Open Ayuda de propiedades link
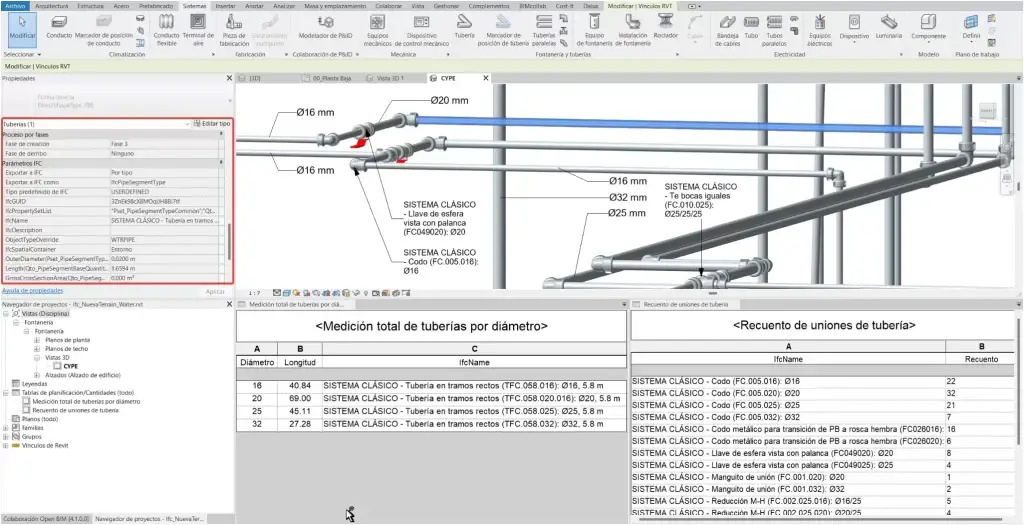Viewport: 1024px width, 525px height. pyautogui.click(x=33, y=291)
